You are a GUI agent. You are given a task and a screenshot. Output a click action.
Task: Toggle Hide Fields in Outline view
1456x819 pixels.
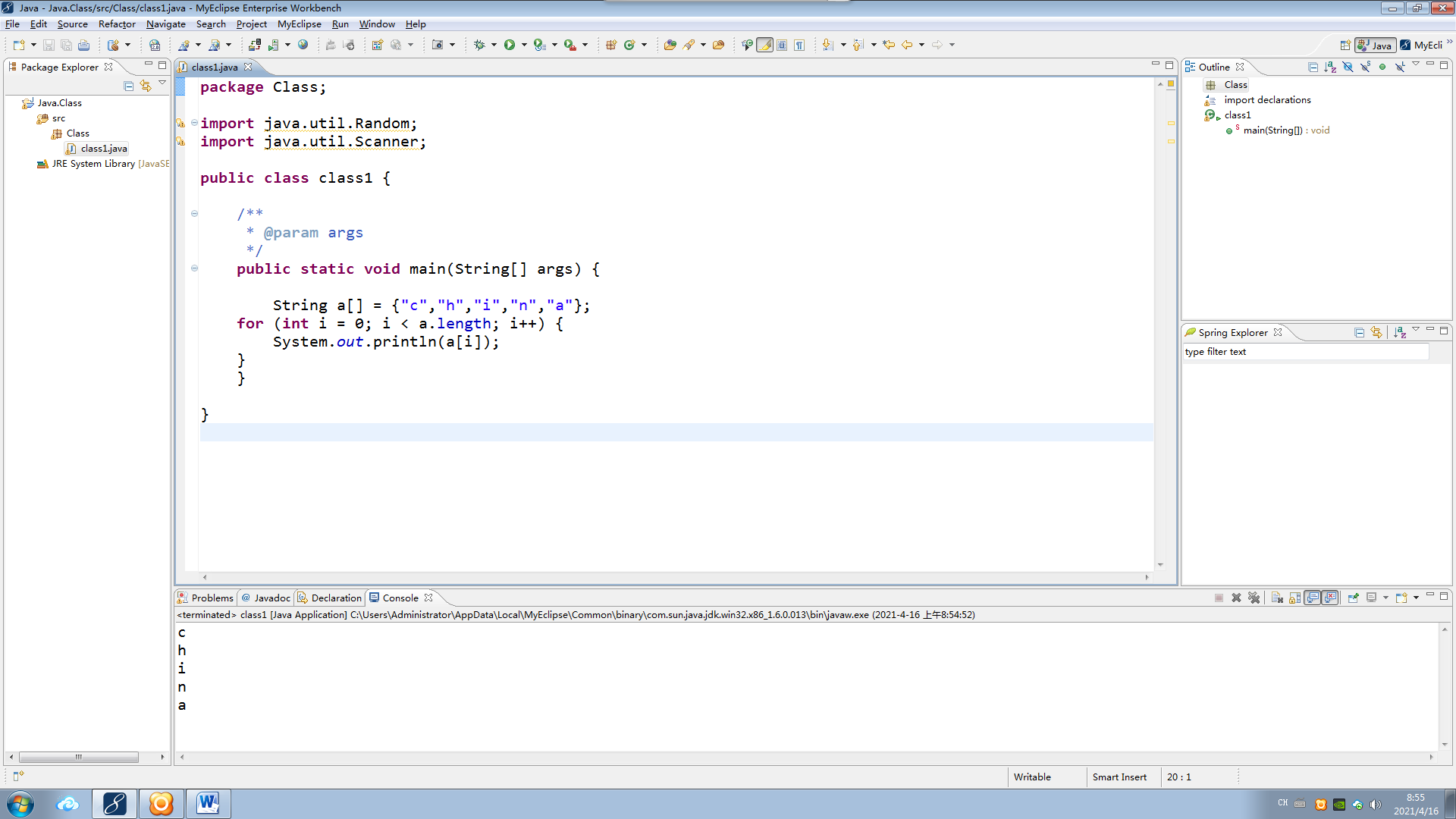click(x=1348, y=67)
